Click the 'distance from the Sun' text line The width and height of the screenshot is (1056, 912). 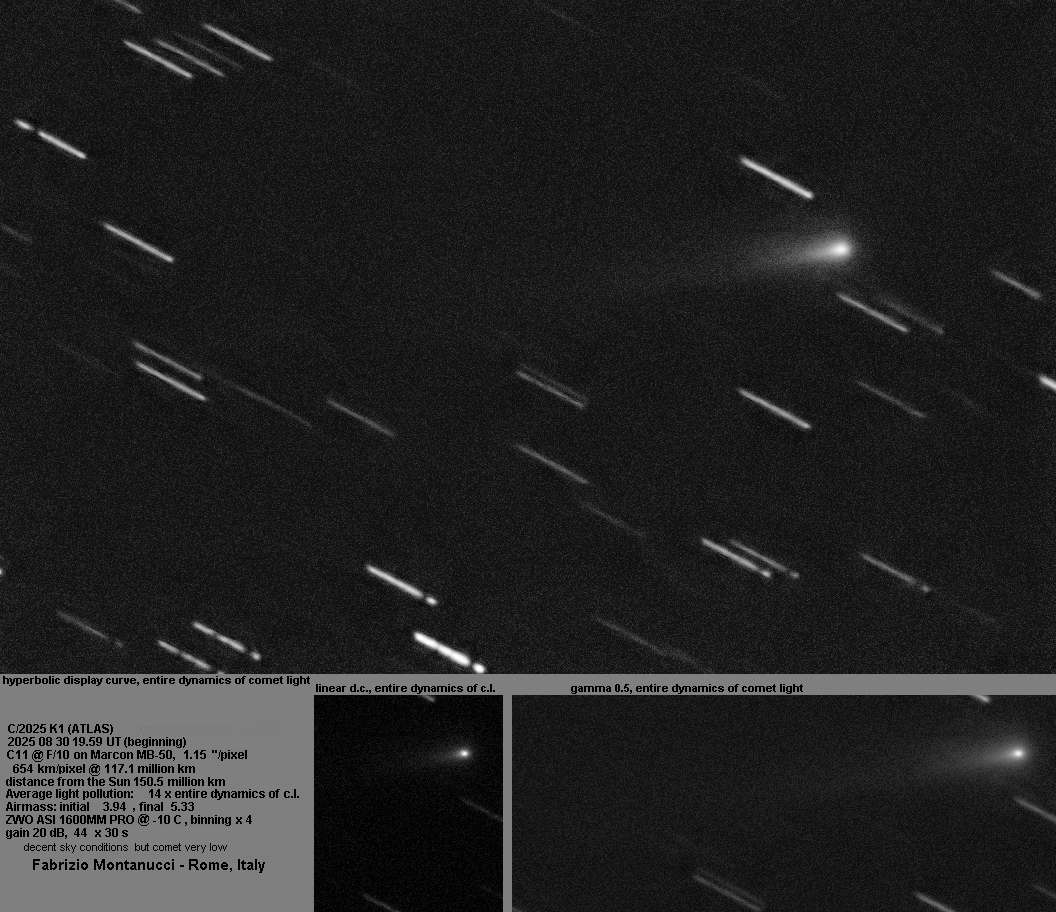(x=115, y=781)
